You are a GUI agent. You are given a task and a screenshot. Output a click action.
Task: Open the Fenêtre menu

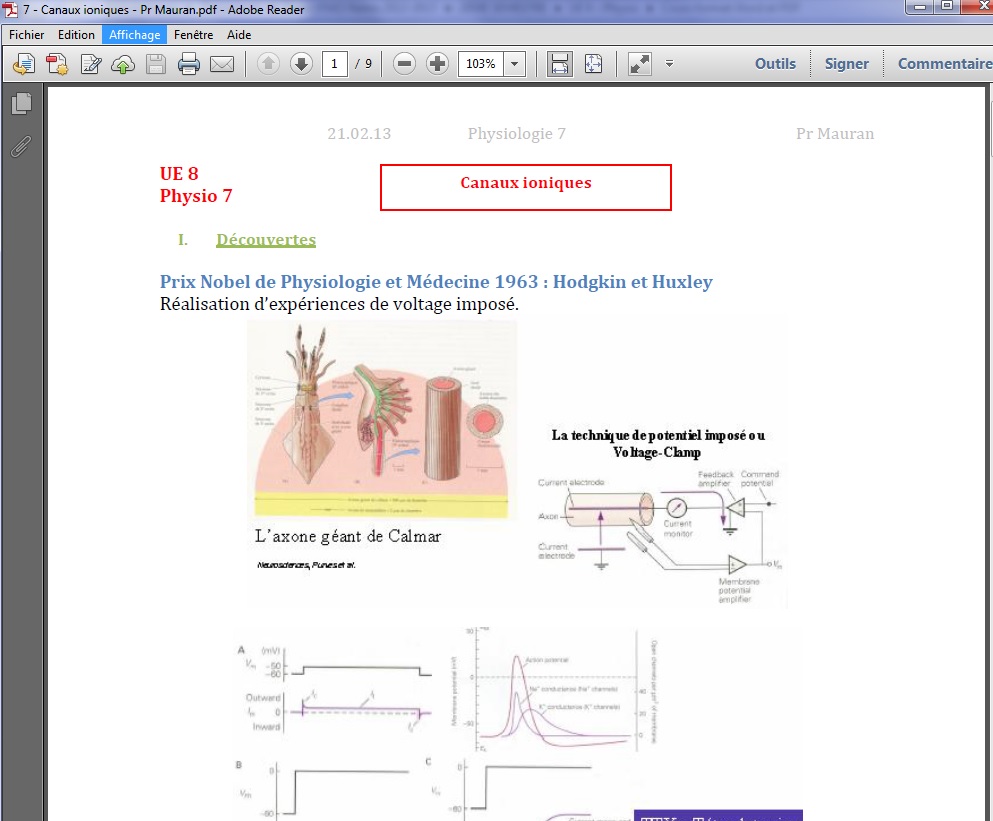[193, 35]
